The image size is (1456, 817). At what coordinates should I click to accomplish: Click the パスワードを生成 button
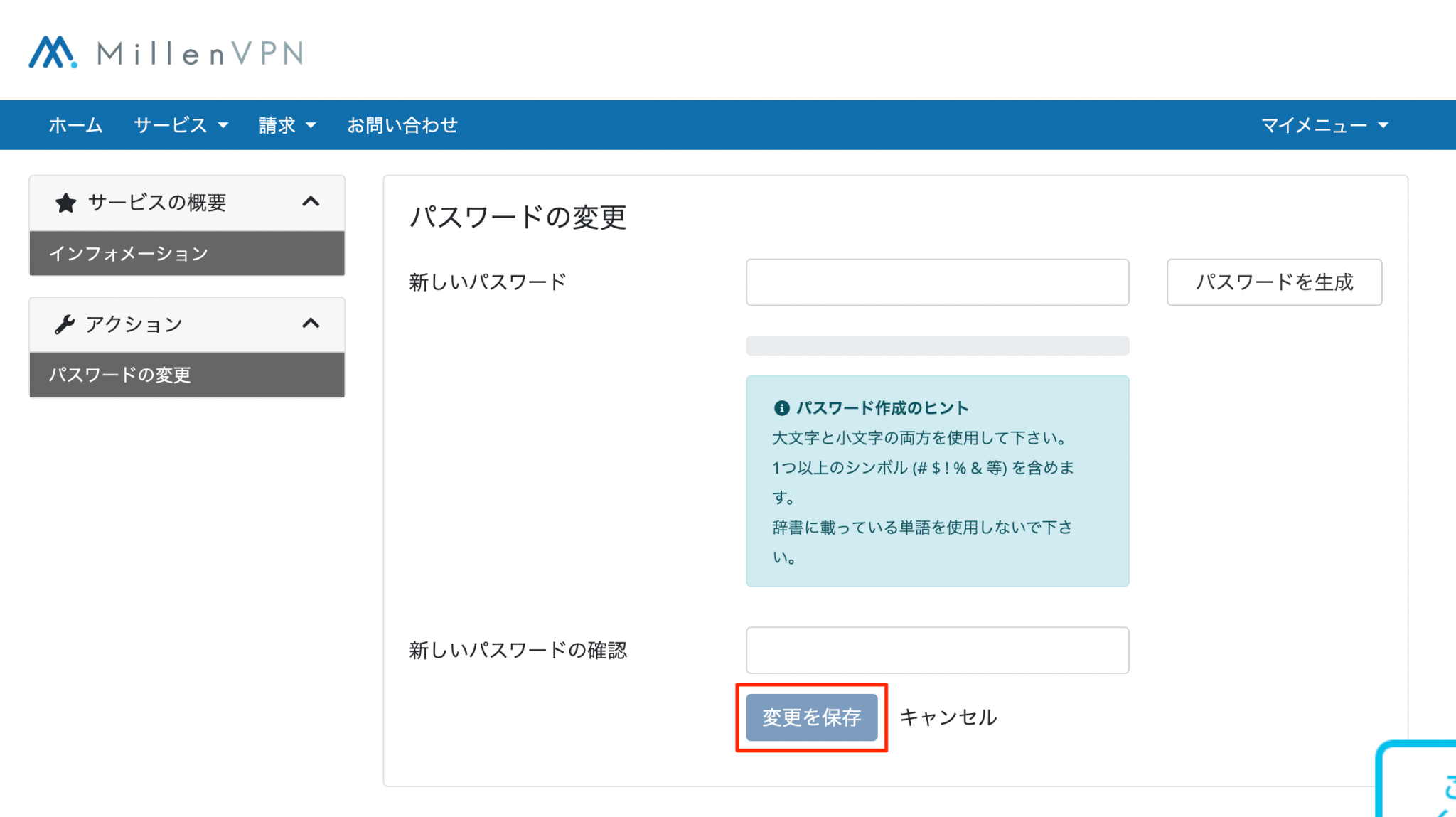click(x=1274, y=282)
